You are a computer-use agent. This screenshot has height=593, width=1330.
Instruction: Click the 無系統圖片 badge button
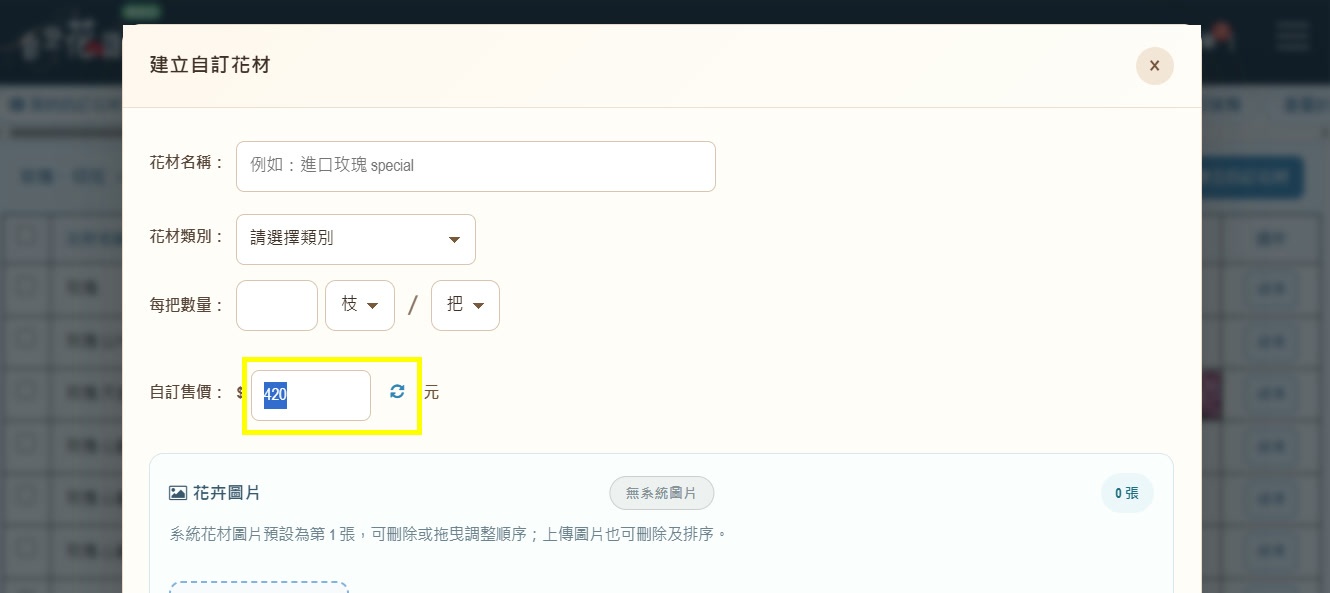tap(662, 493)
